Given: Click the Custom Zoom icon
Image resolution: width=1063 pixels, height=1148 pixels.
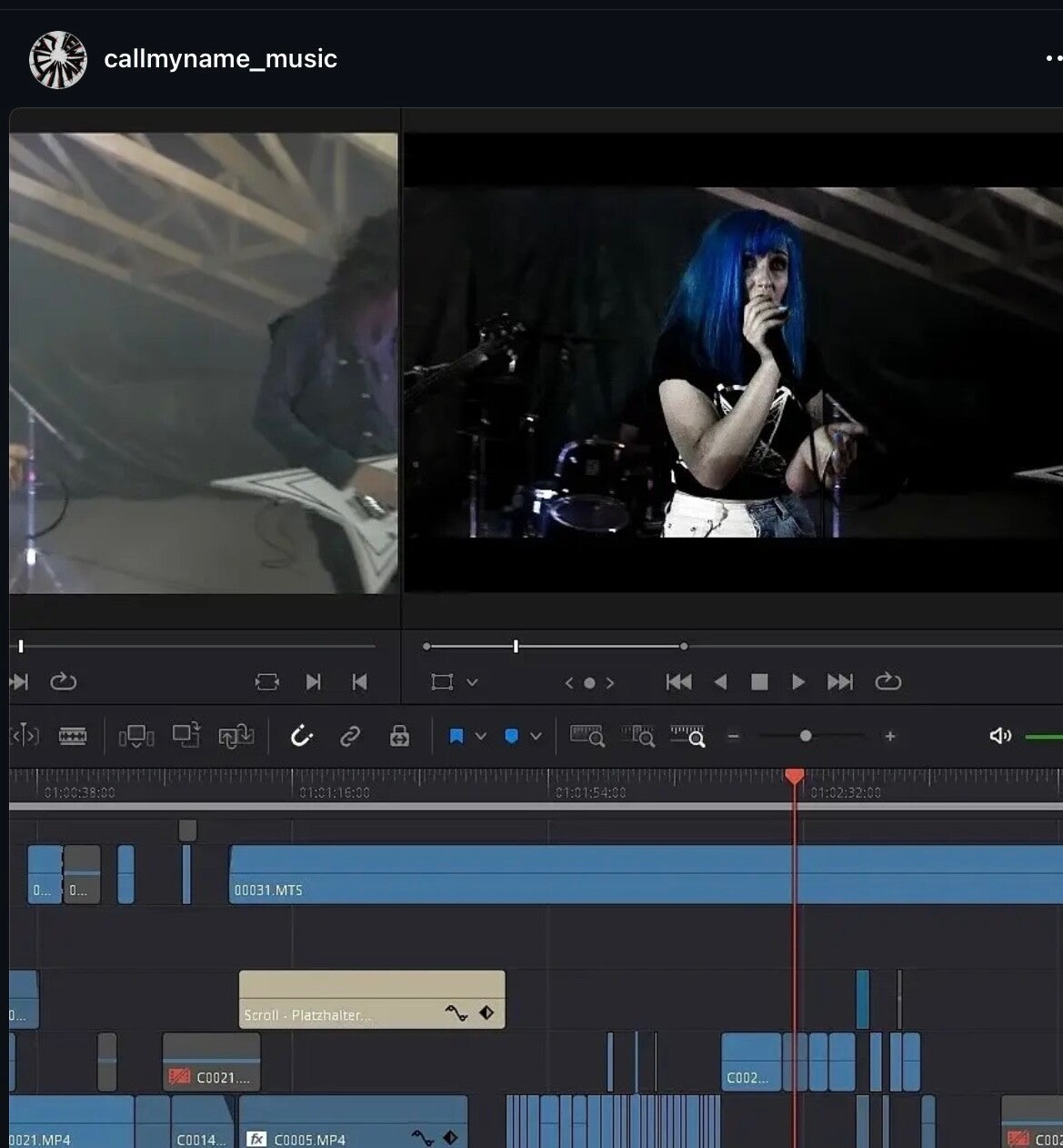Looking at the screenshot, I should (x=687, y=736).
